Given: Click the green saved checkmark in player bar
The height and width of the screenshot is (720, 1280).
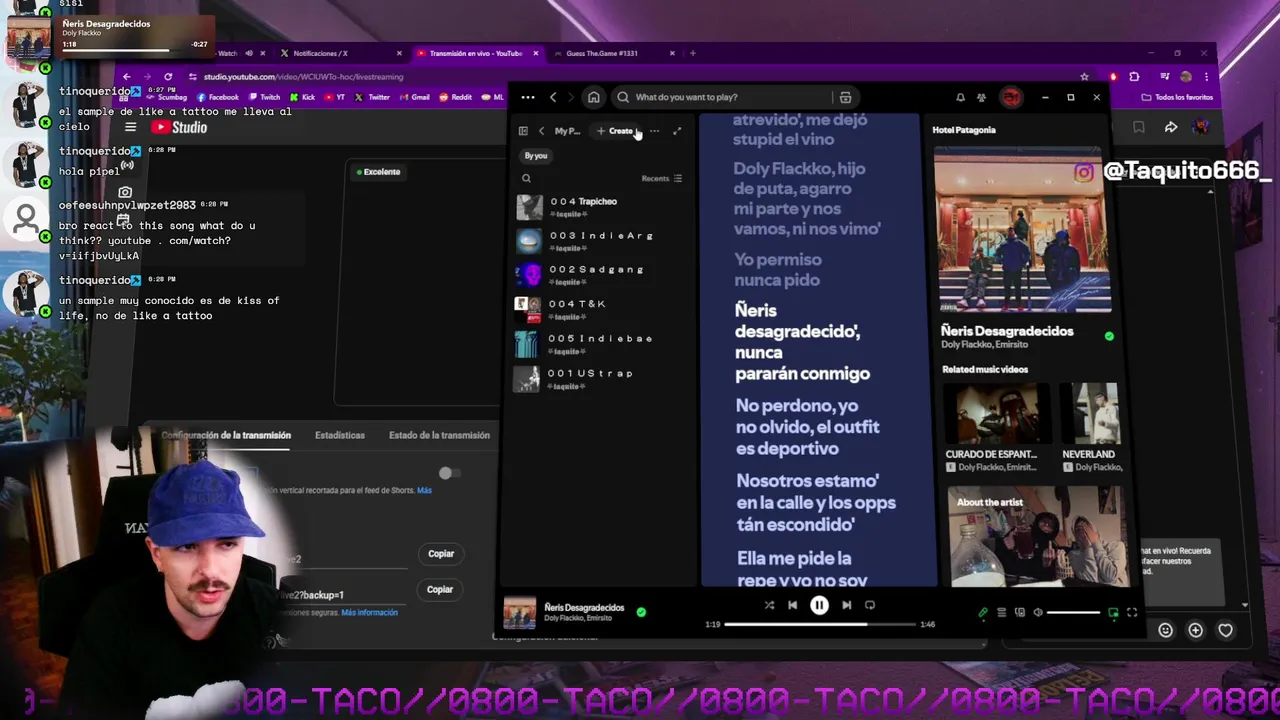Looking at the screenshot, I should coord(641,612).
